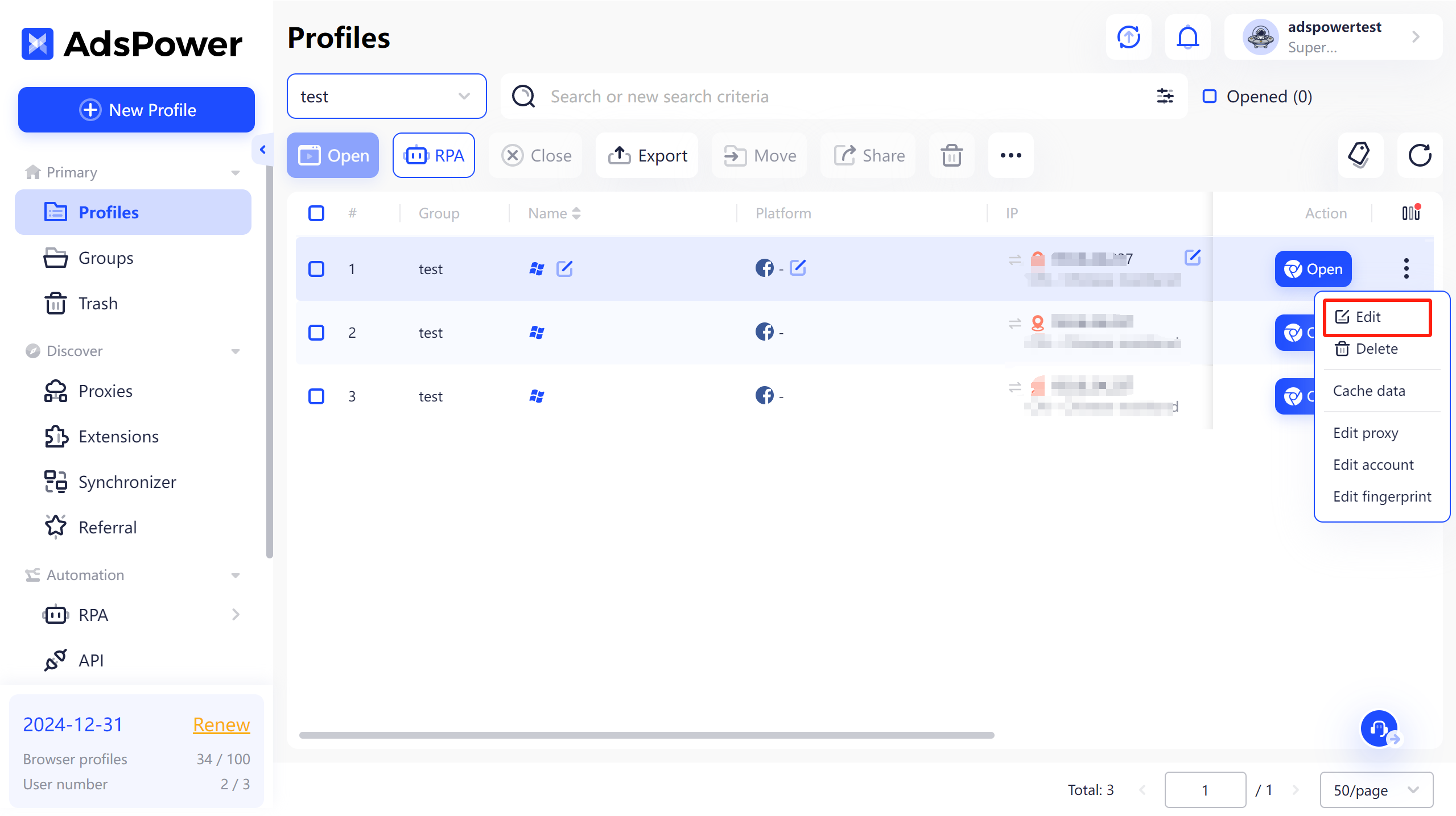Click the Renew link
The image size is (1456, 816).
221,724
